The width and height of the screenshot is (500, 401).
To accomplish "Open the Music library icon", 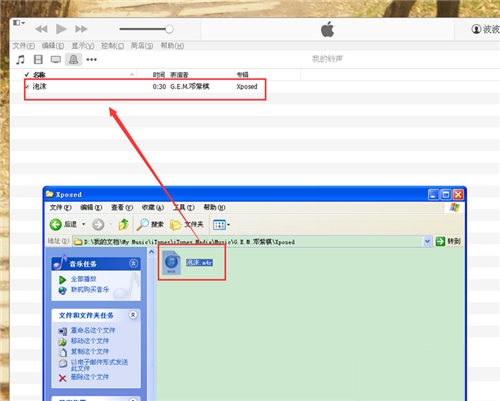I will coord(21,60).
